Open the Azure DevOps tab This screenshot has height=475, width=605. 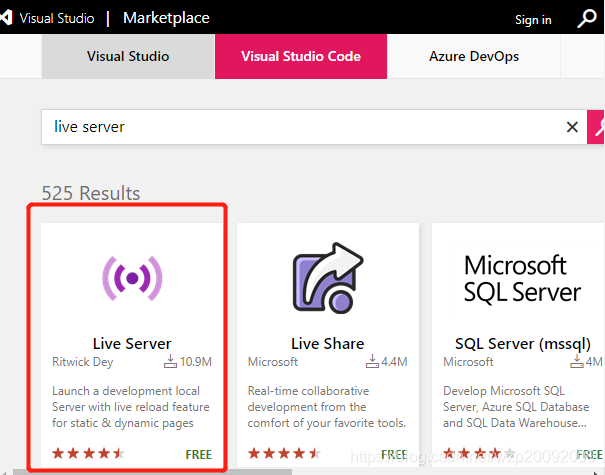(x=474, y=56)
